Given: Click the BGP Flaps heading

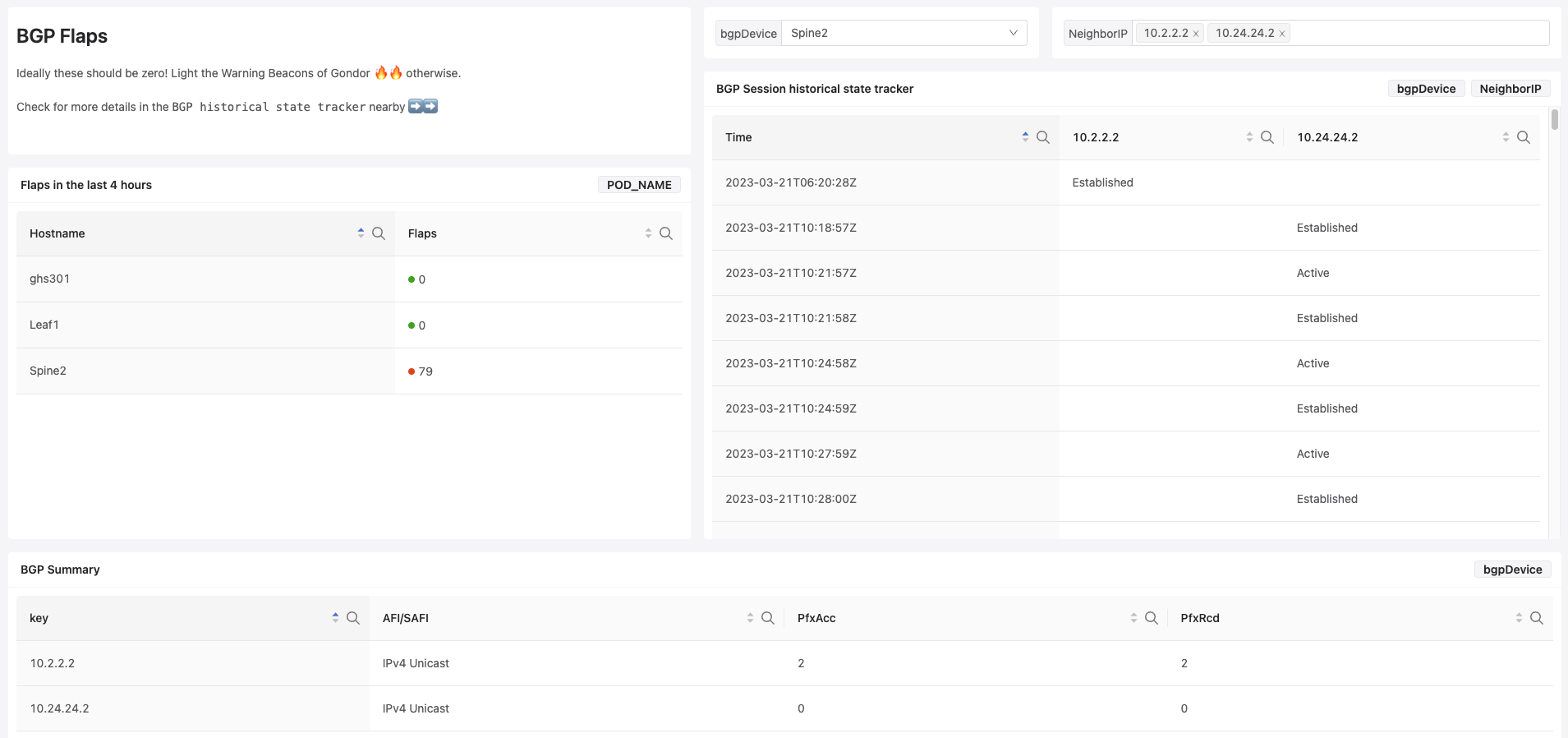Looking at the screenshot, I should [62, 36].
